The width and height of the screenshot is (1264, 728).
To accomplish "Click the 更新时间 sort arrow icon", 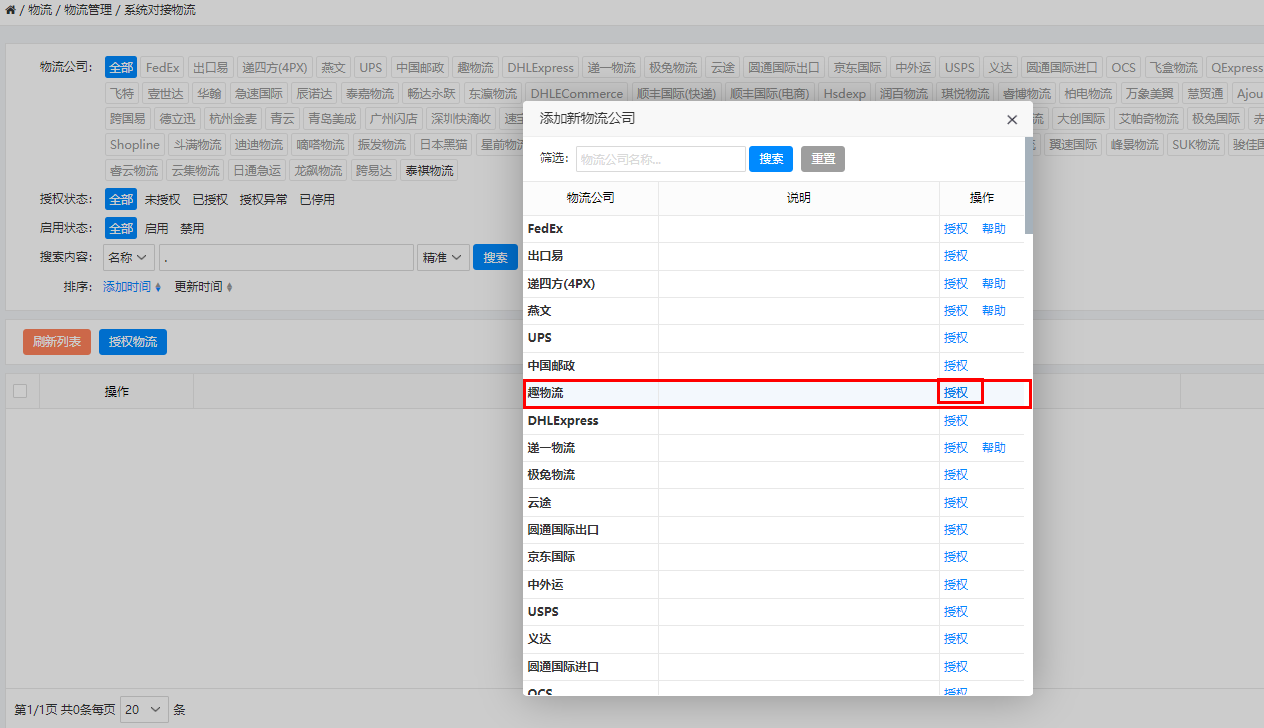I will coord(229,287).
